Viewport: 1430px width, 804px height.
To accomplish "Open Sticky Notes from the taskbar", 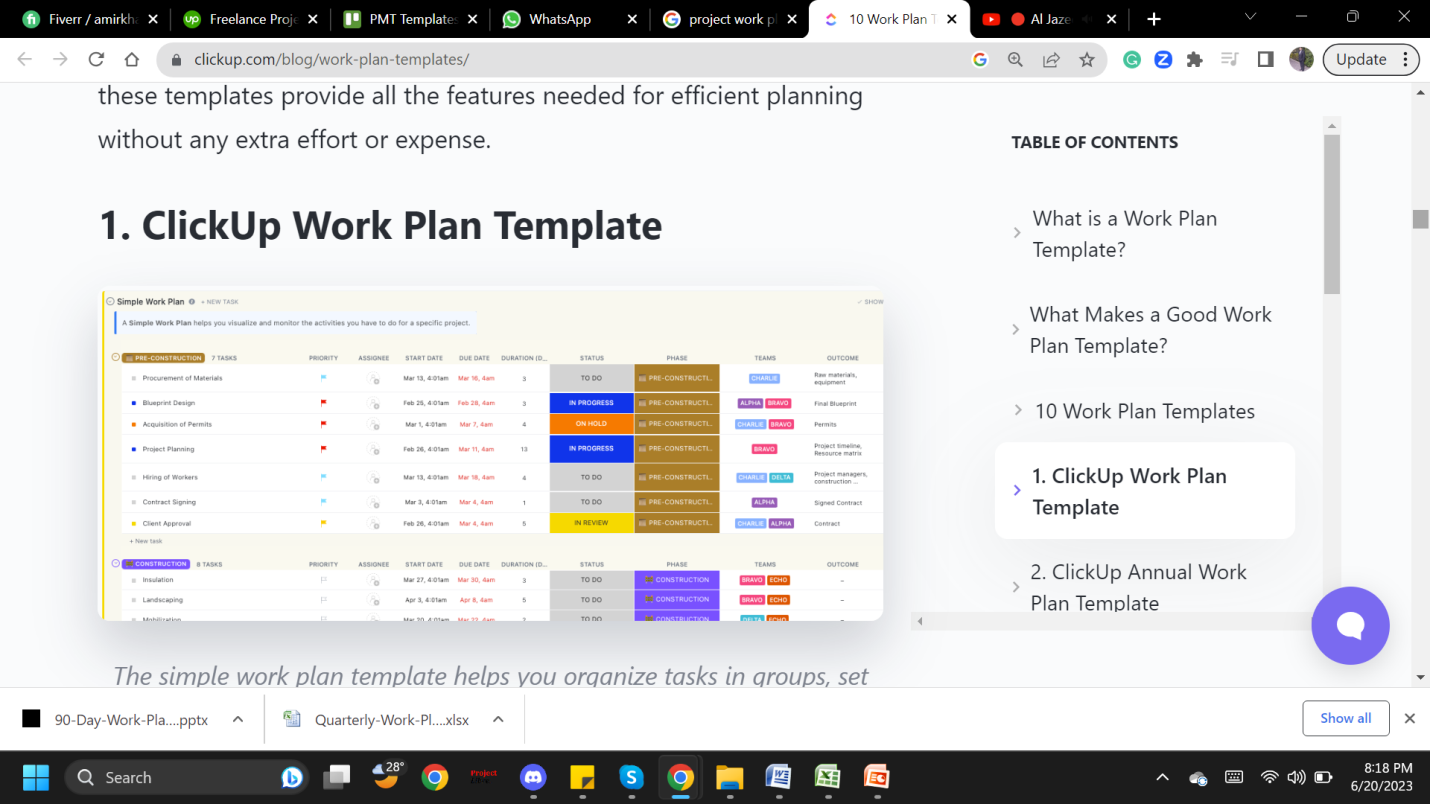I will pos(582,777).
